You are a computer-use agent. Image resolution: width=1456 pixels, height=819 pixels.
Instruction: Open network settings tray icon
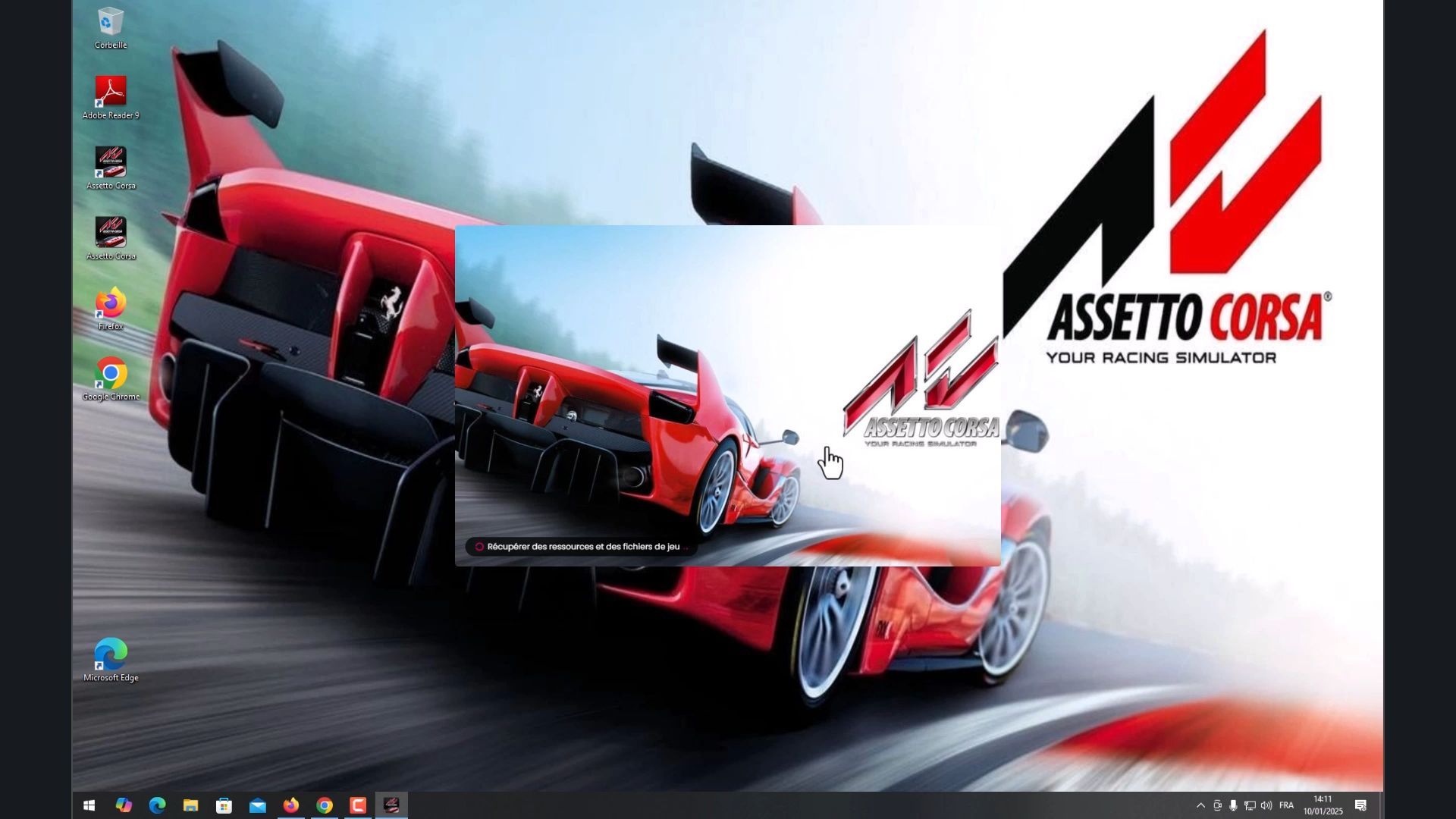[1250, 805]
